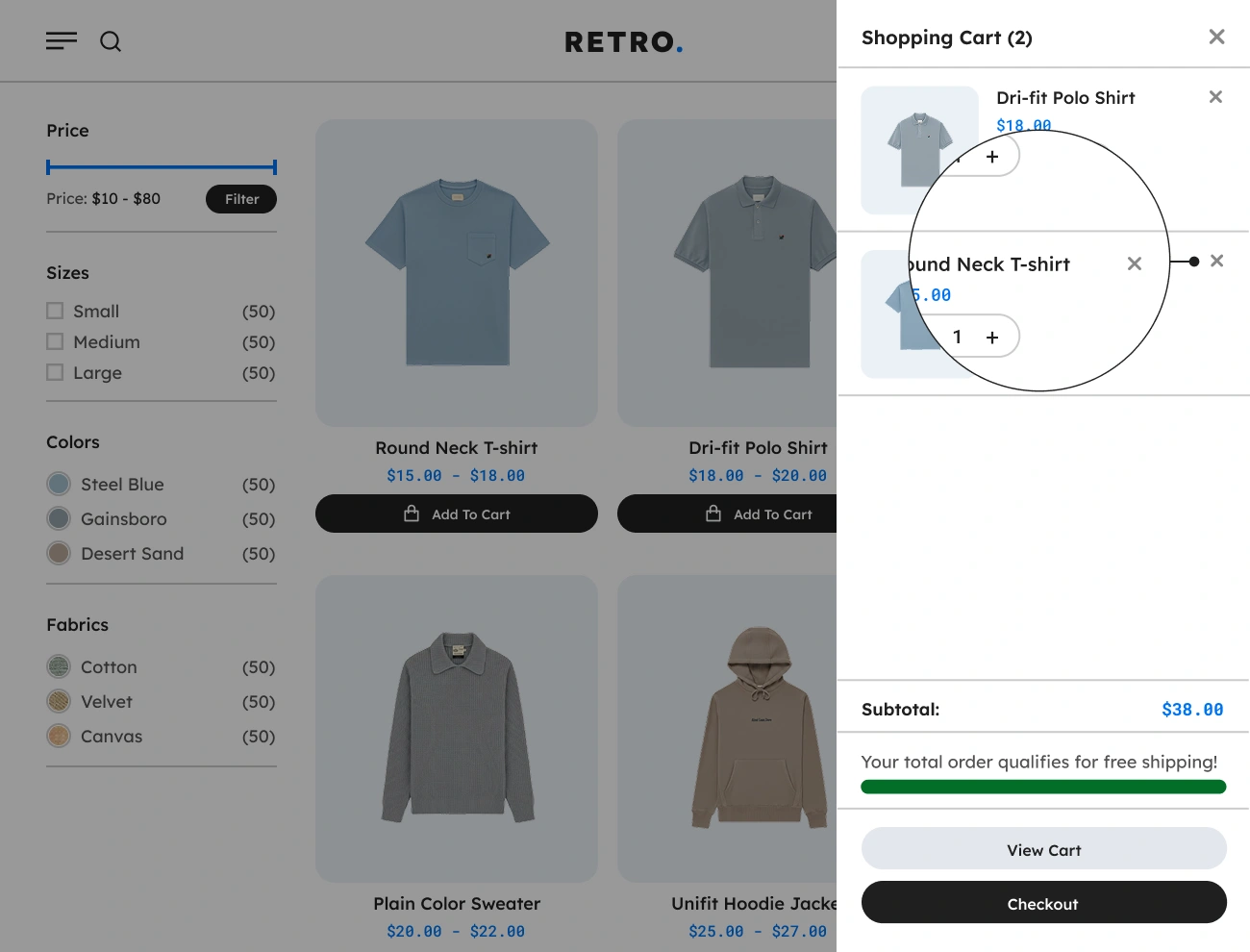Viewport: 1250px width, 952px height.
Task: Click the Desert Sand color label
Action: pyautogui.click(x=133, y=554)
